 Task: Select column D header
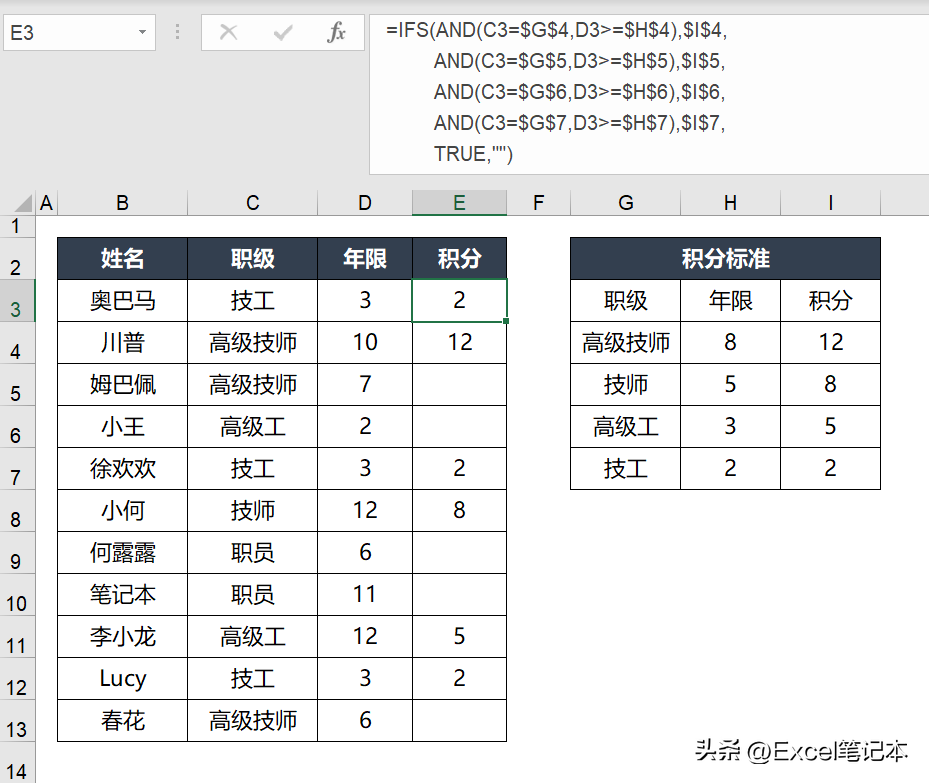coord(365,203)
